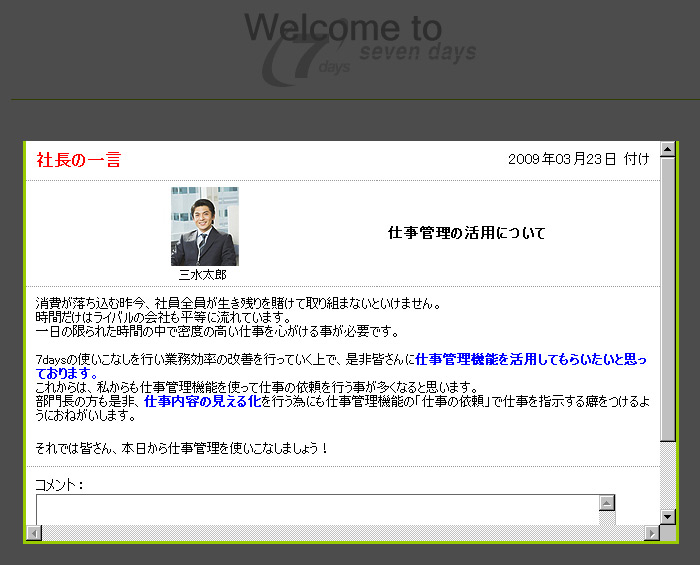700x565 pixels.
Task: Click the vertical scrollbar up arrow
Action: tap(667, 149)
